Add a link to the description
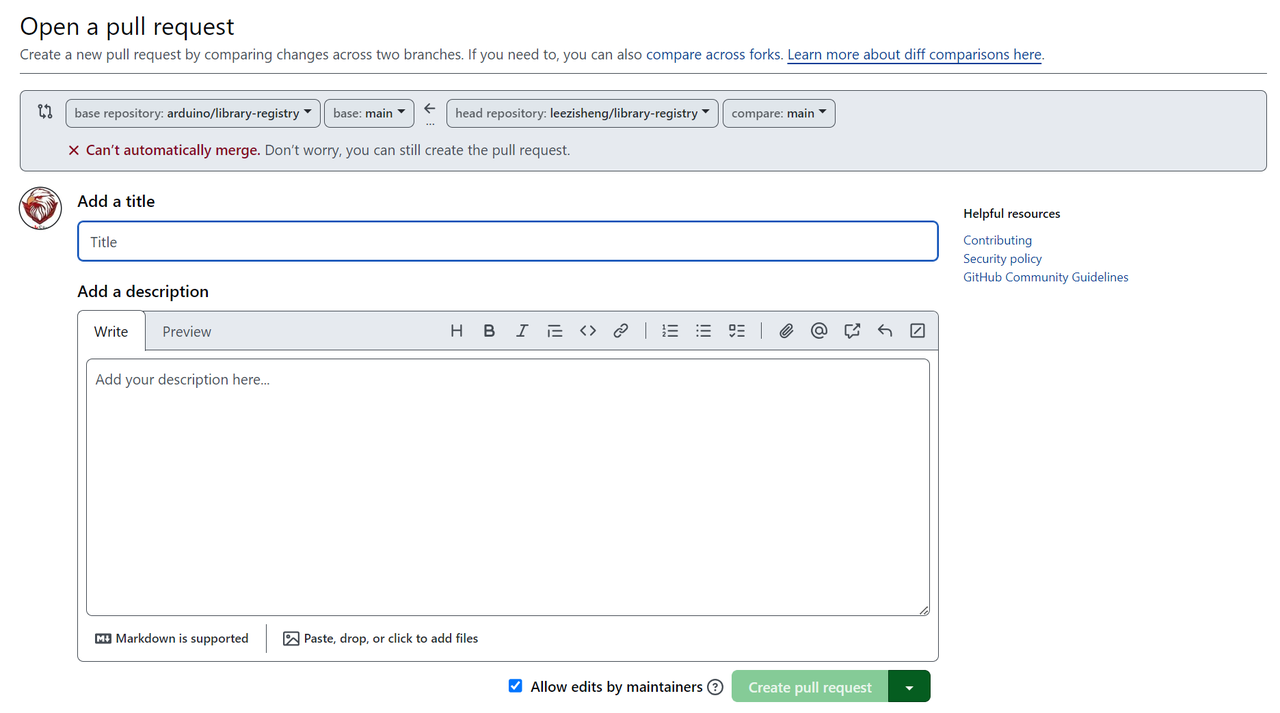The width and height of the screenshot is (1280, 713). point(621,331)
